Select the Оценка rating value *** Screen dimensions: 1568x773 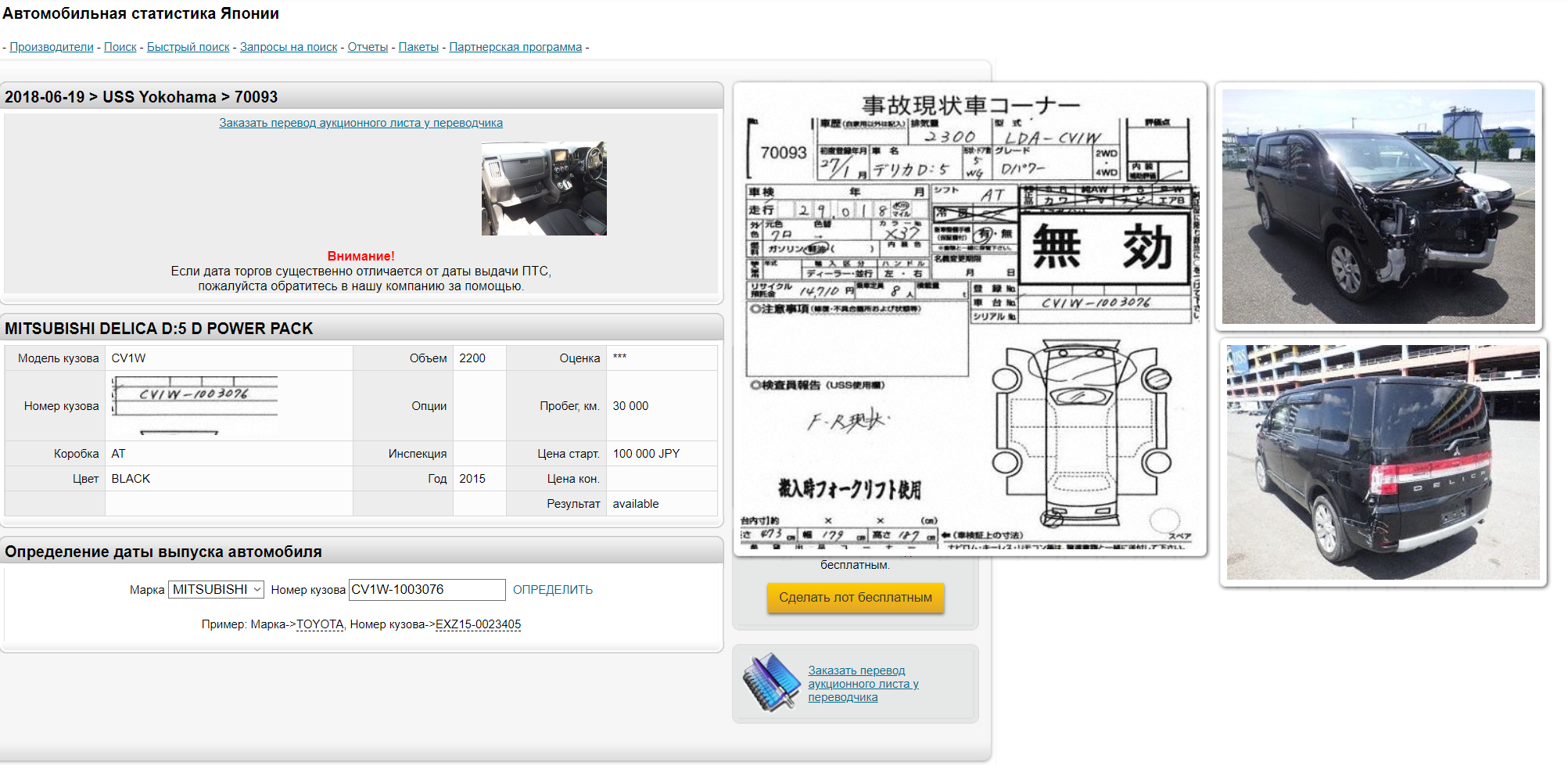tap(619, 358)
